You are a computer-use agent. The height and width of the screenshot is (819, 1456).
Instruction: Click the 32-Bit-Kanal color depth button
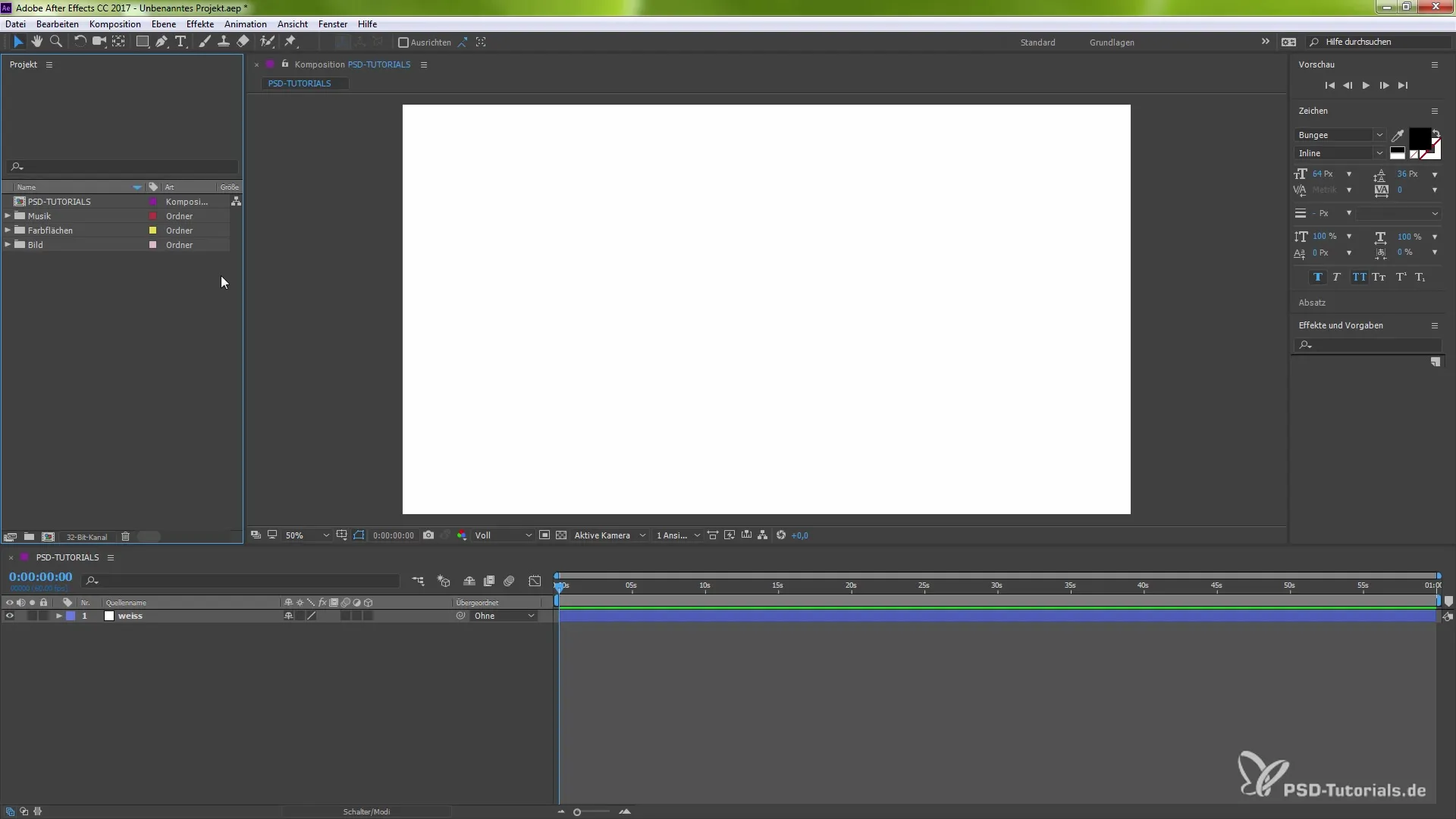87,537
